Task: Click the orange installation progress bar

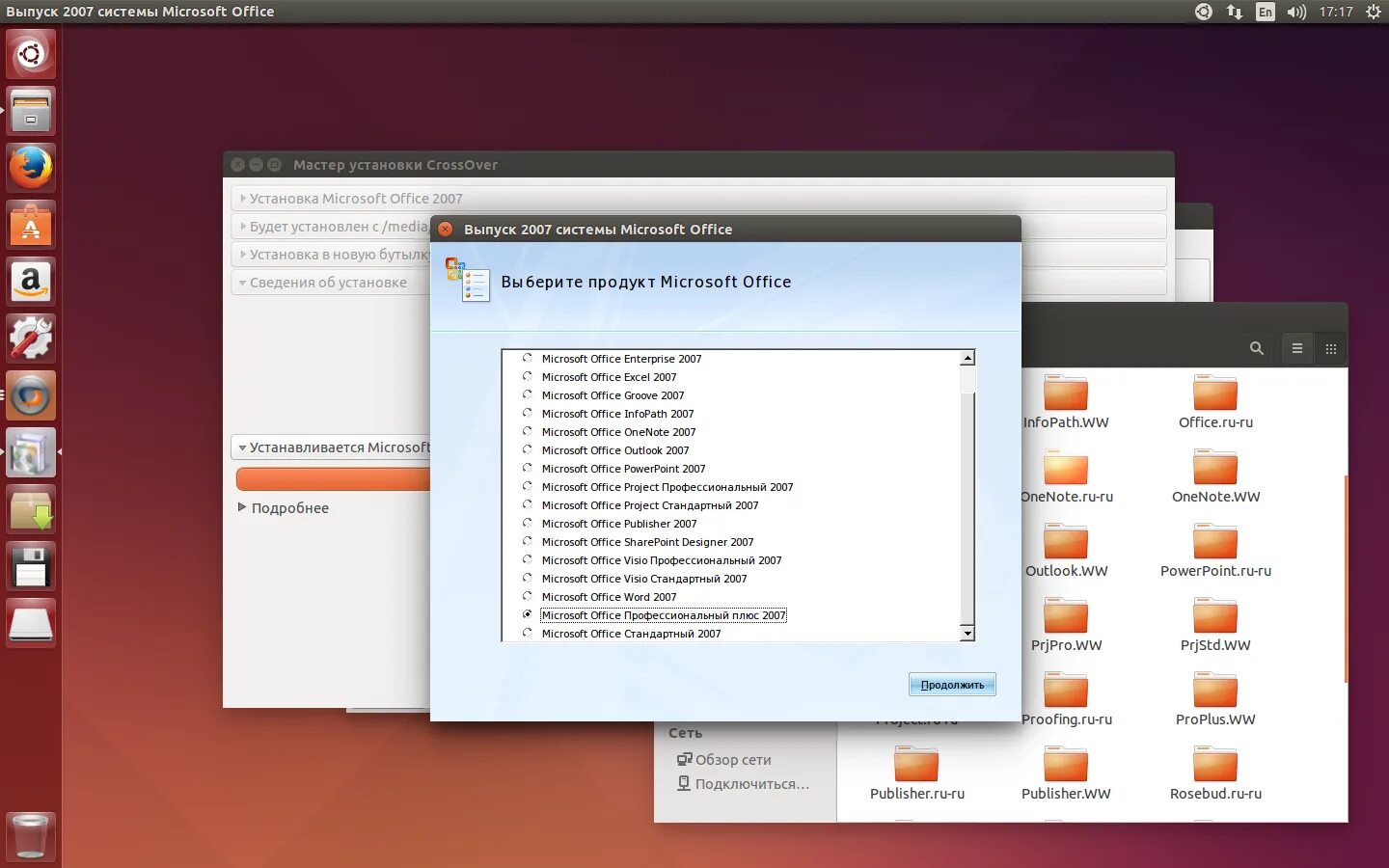Action: click(x=333, y=479)
